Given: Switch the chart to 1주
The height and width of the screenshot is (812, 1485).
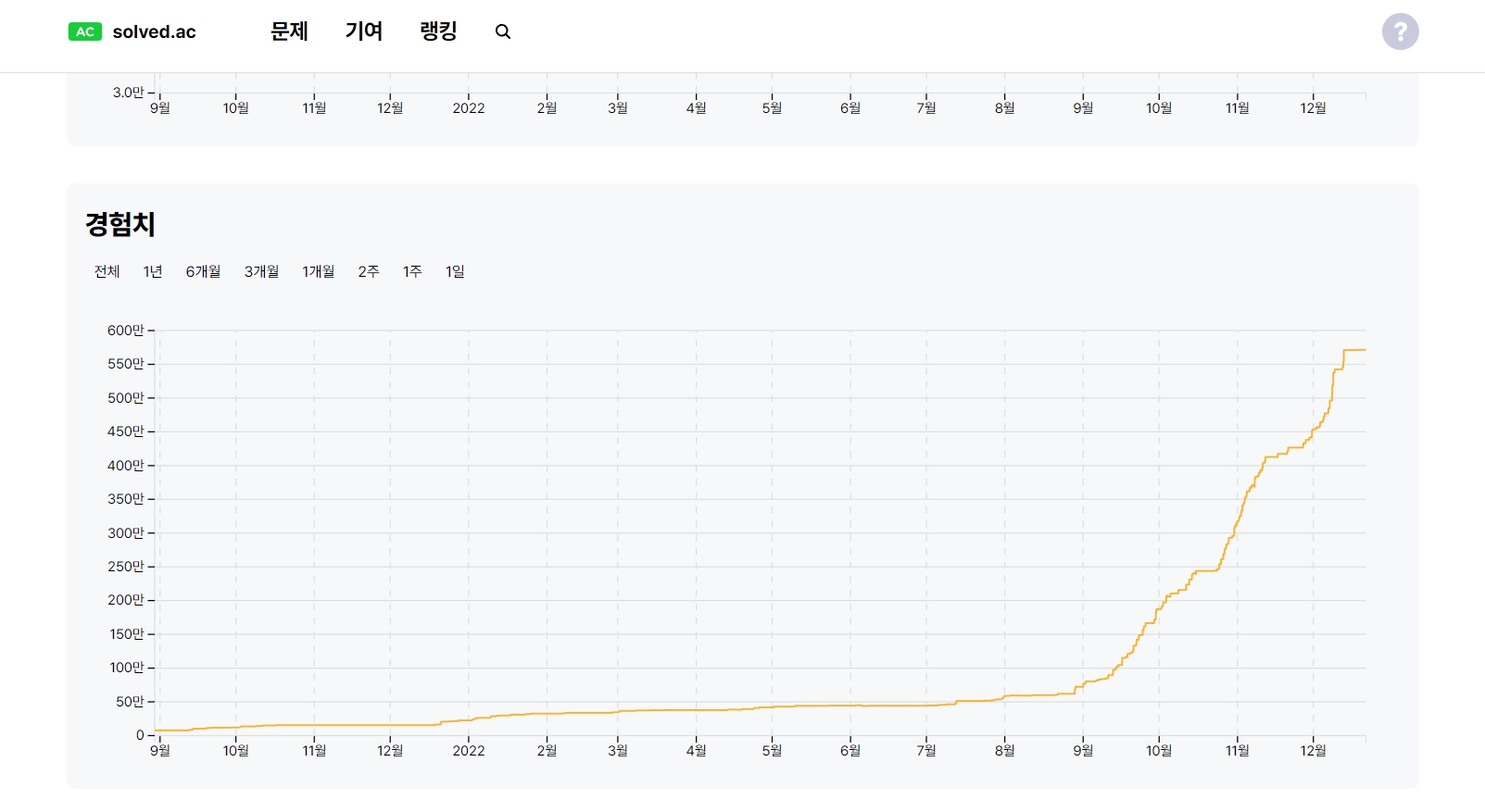Looking at the screenshot, I should pyautogui.click(x=412, y=271).
